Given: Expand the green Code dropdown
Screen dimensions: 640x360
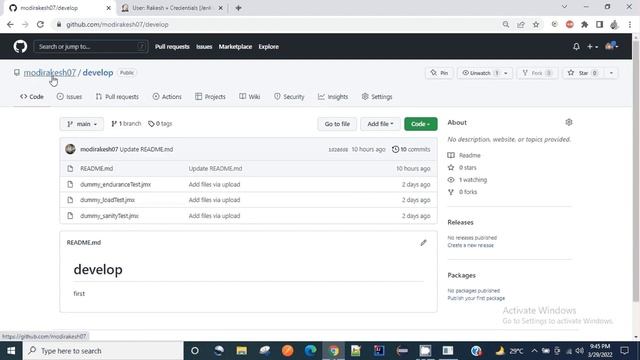Looking at the screenshot, I should [x=421, y=124].
